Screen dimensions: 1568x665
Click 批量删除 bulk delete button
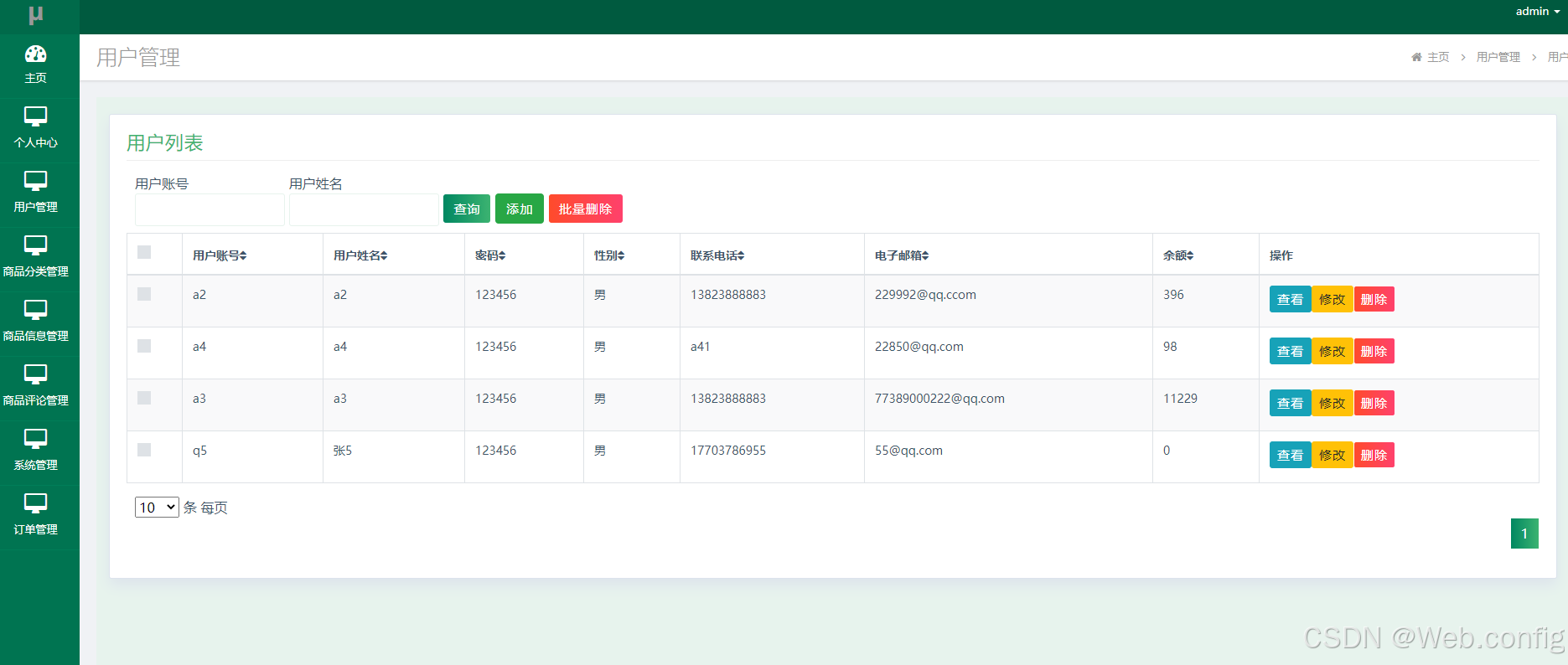(586, 209)
